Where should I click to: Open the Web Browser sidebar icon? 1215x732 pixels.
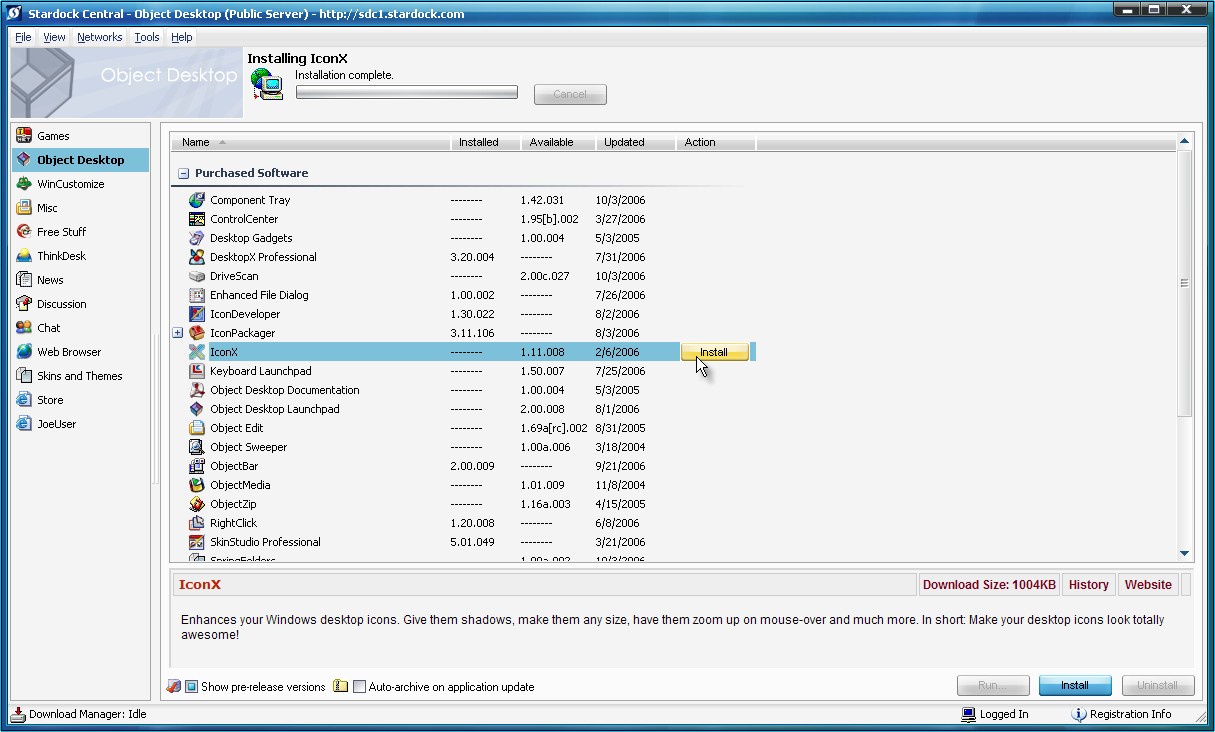coord(24,352)
